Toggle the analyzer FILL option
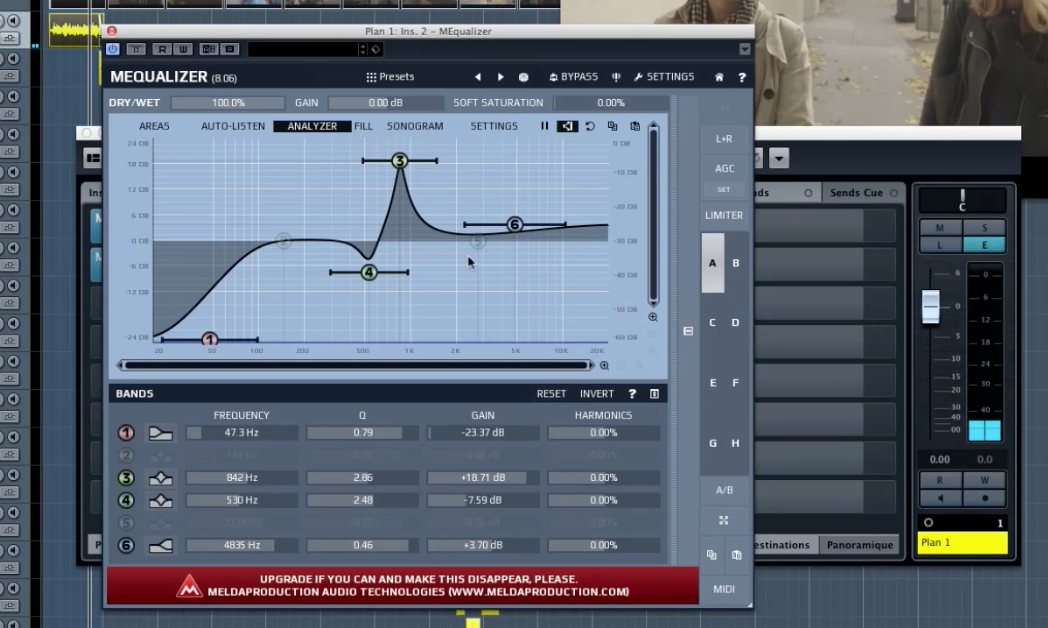The image size is (1048, 628). 364,126
